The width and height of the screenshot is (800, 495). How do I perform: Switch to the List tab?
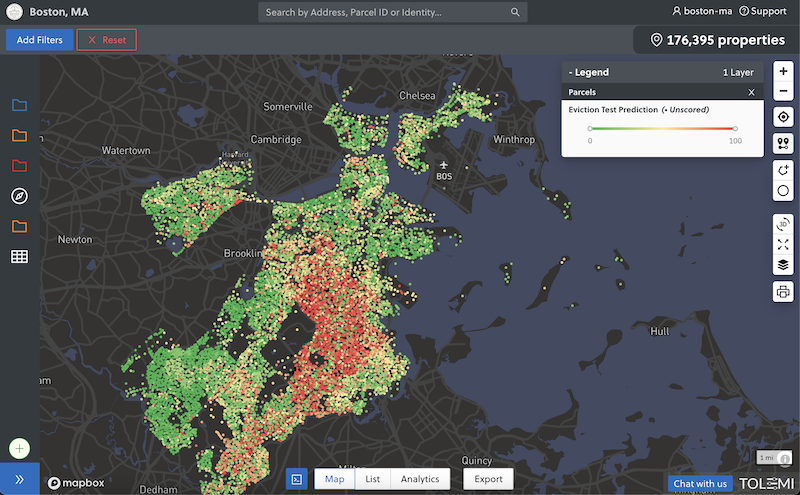[x=372, y=479]
